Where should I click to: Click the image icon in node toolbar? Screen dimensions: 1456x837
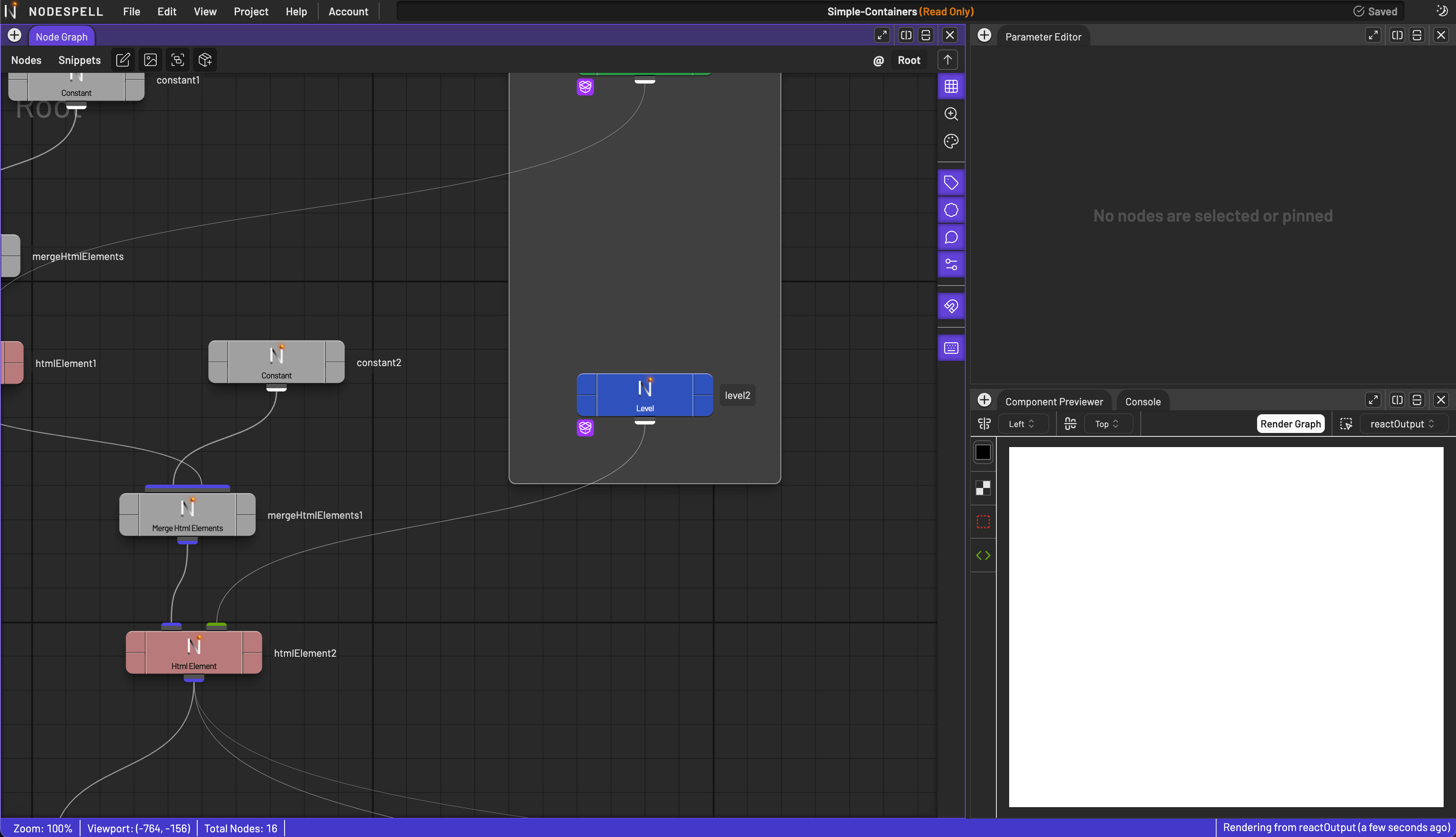click(150, 60)
